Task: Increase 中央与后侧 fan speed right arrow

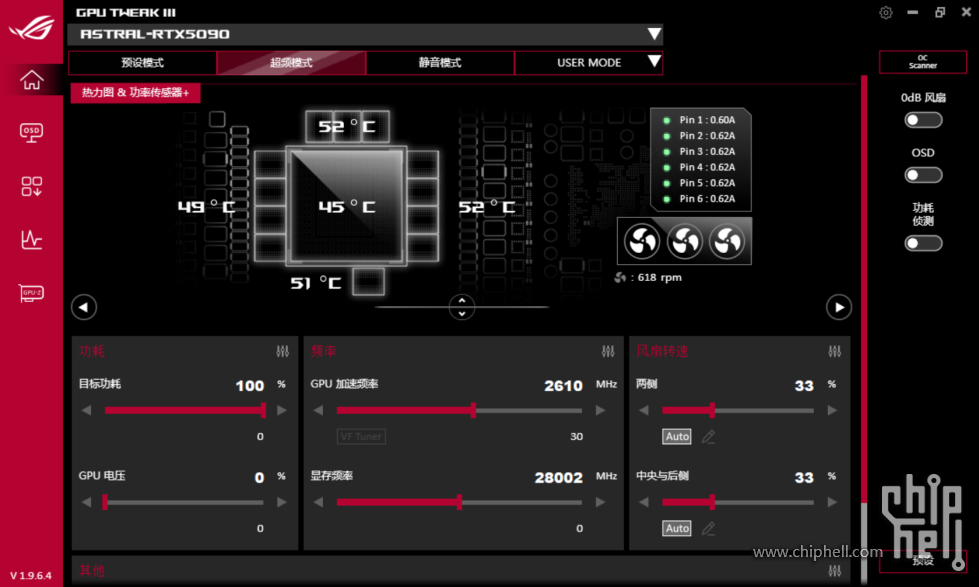Action: pos(832,502)
